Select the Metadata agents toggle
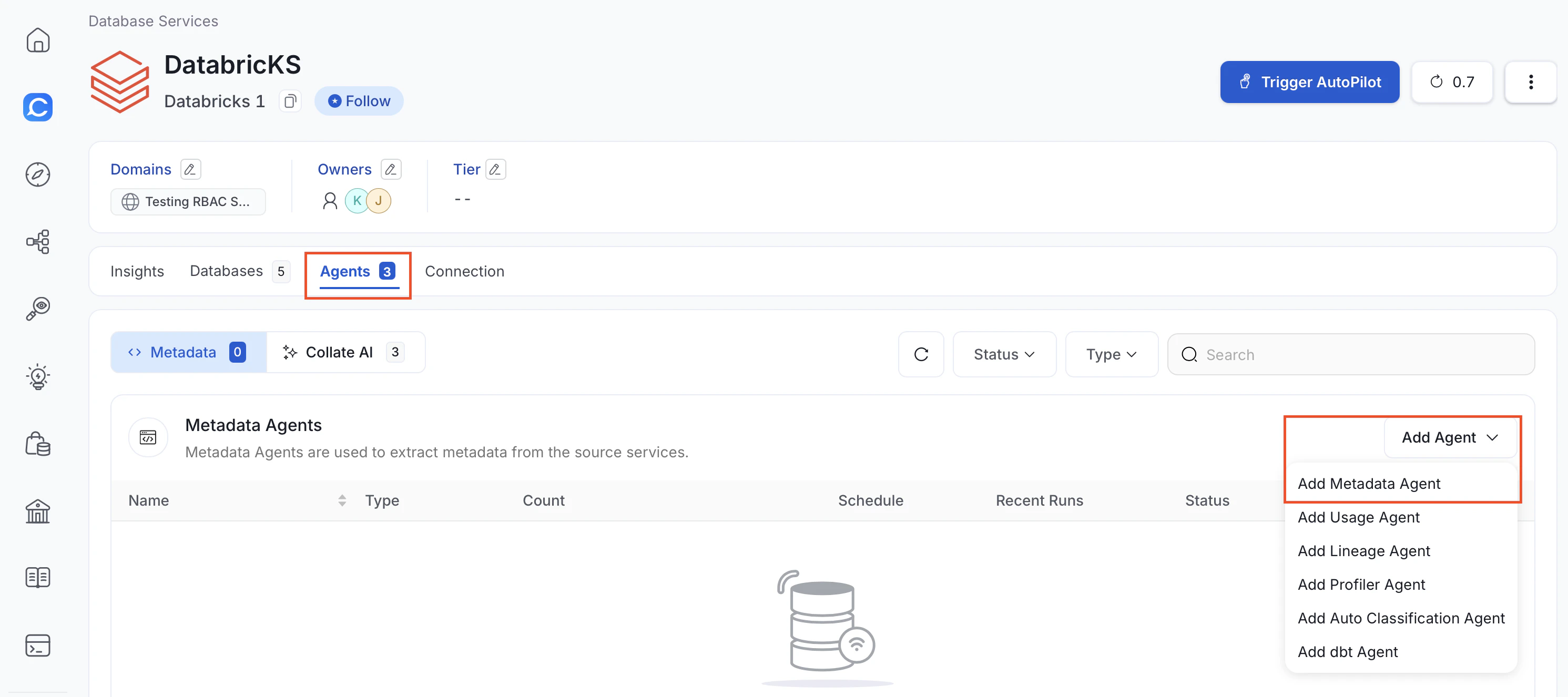Viewport: 1568px width, 697px height. click(189, 353)
